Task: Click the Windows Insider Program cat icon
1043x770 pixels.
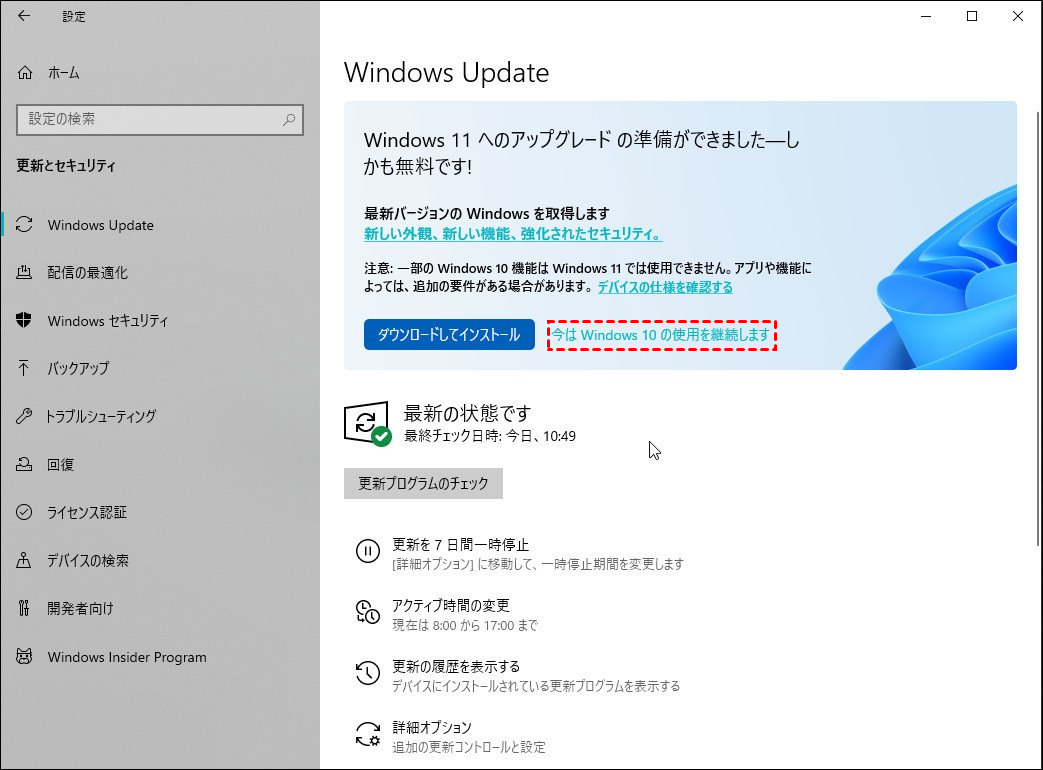Action: pyautogui.click(x=24, y=657)
